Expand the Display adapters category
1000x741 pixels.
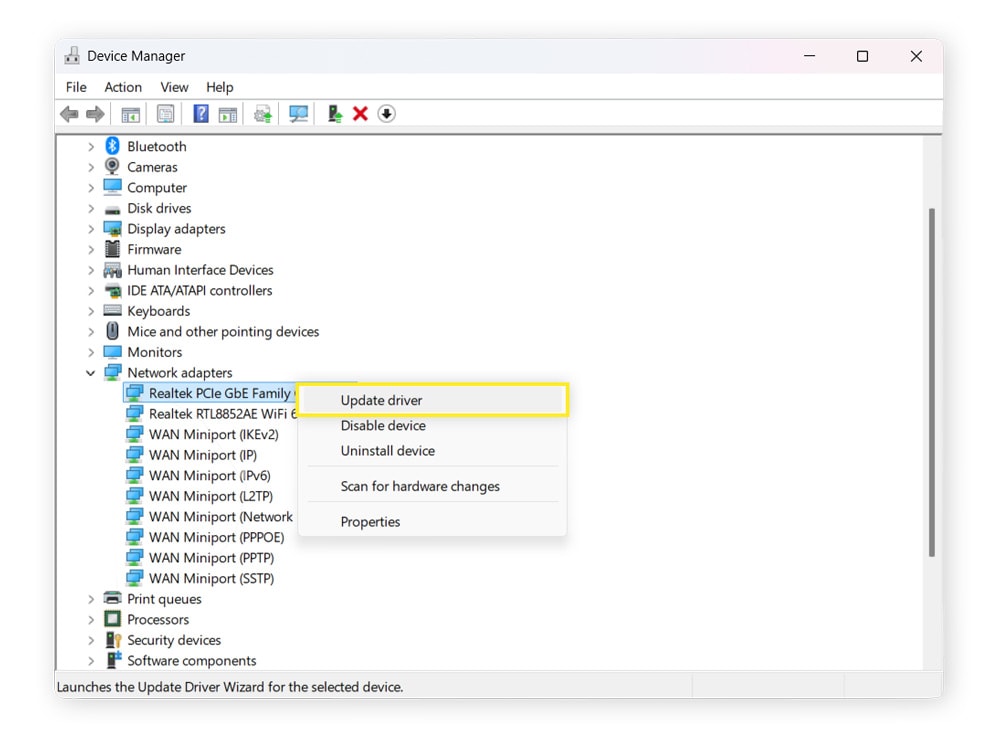click(x=90, y=228)
